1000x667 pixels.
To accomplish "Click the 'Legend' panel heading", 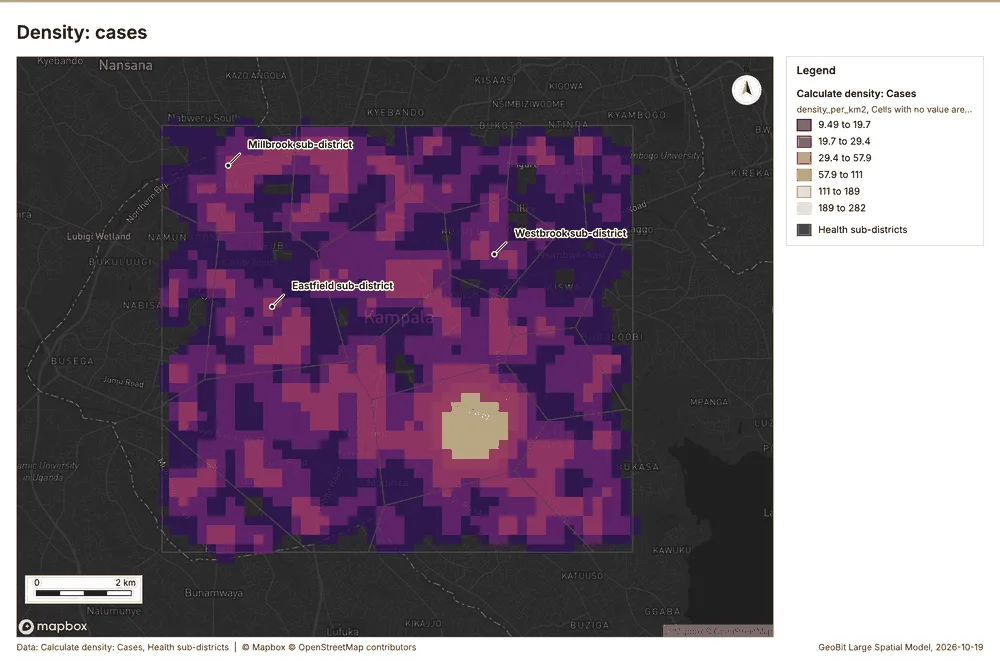I will 816,70.
